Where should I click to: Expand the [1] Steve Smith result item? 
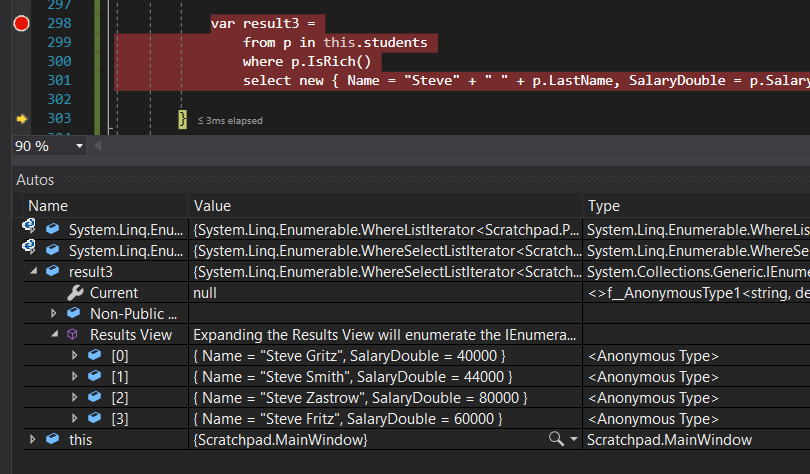(74, 376)
